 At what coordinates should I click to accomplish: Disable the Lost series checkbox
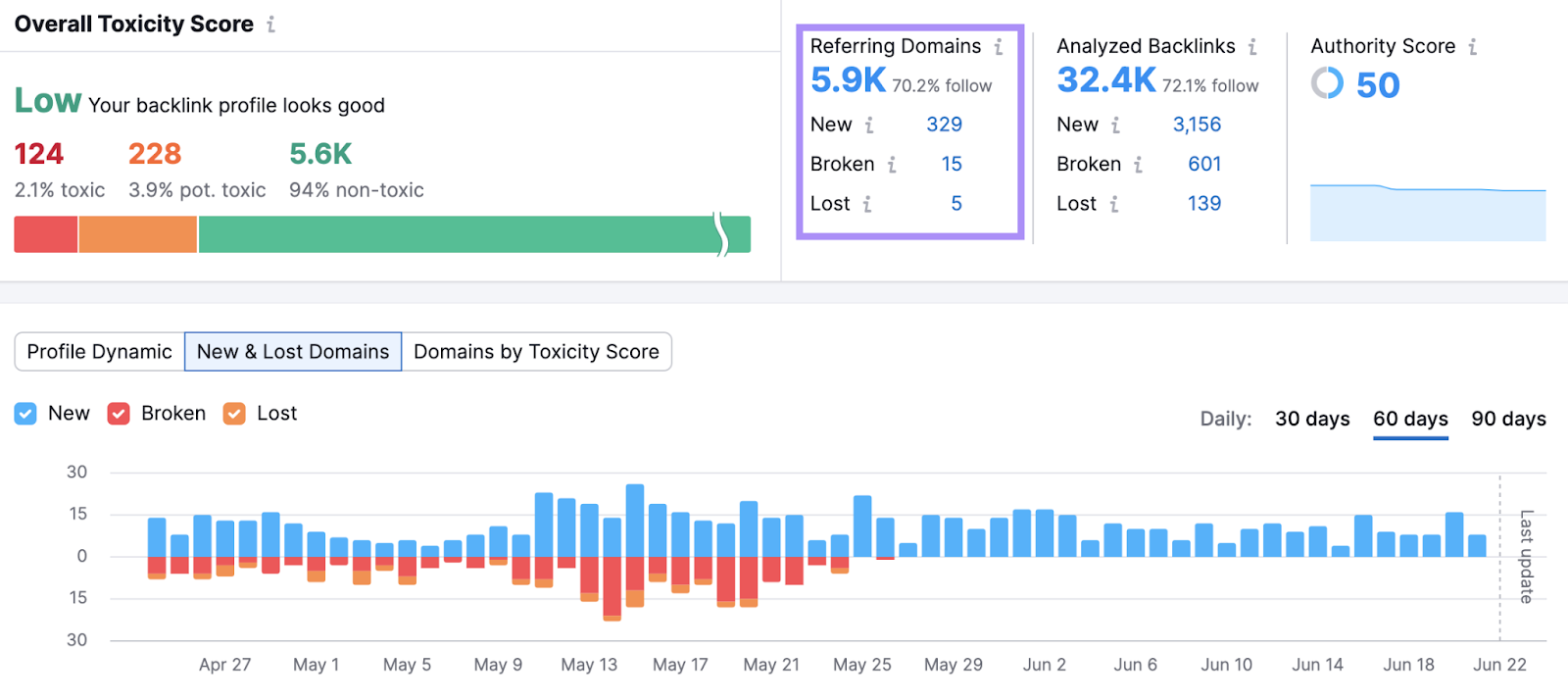point(234,414)
